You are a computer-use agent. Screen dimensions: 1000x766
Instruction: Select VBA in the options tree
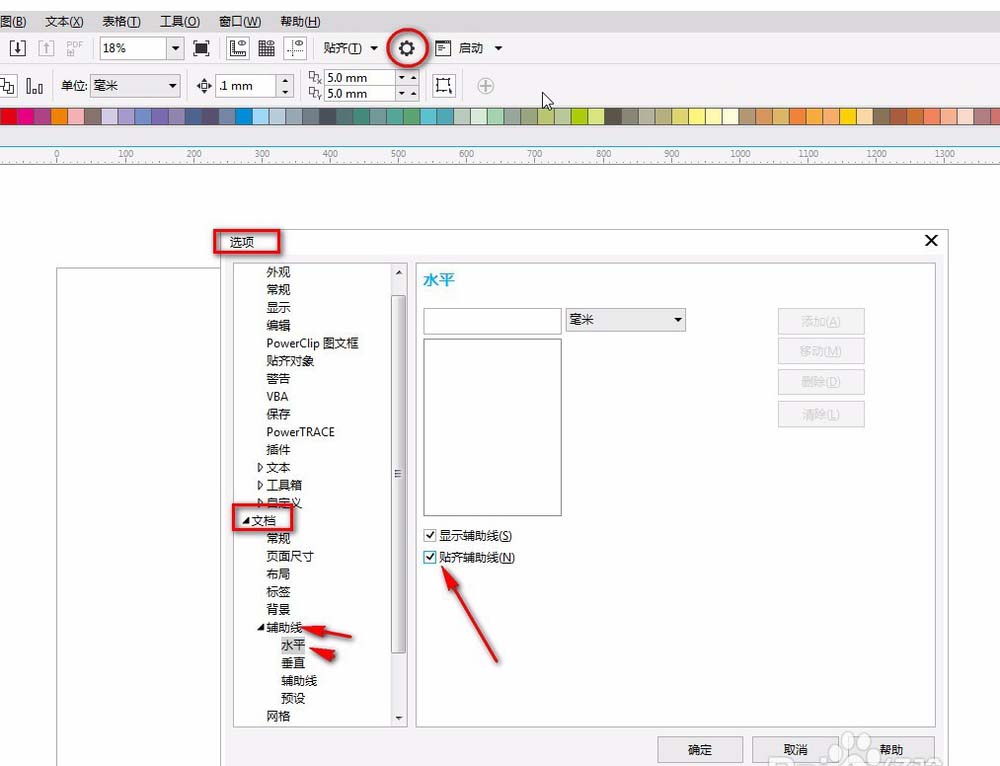click(x=277, y=396)
